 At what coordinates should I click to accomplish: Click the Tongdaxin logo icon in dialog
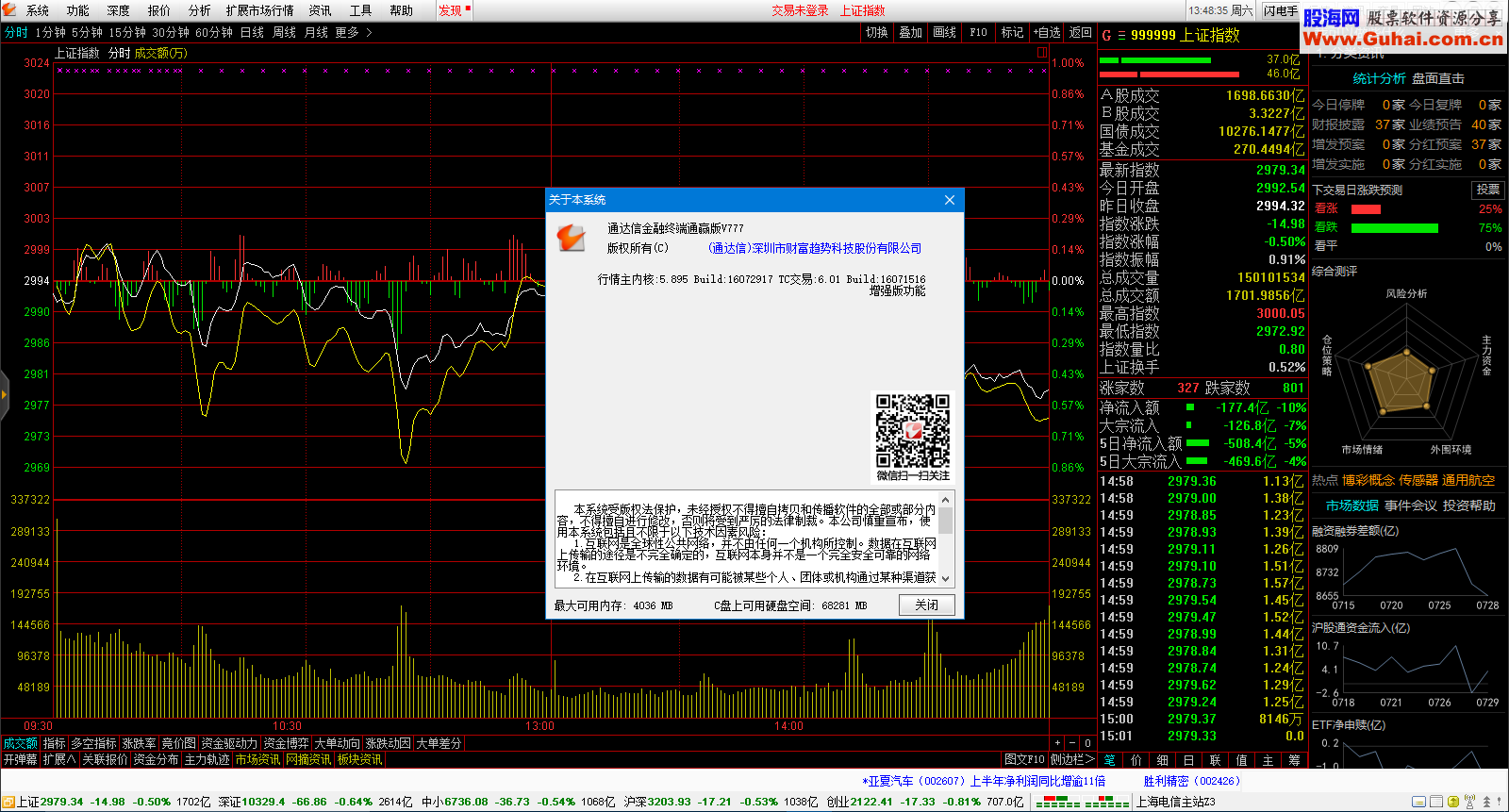click(x=572, y=237)
